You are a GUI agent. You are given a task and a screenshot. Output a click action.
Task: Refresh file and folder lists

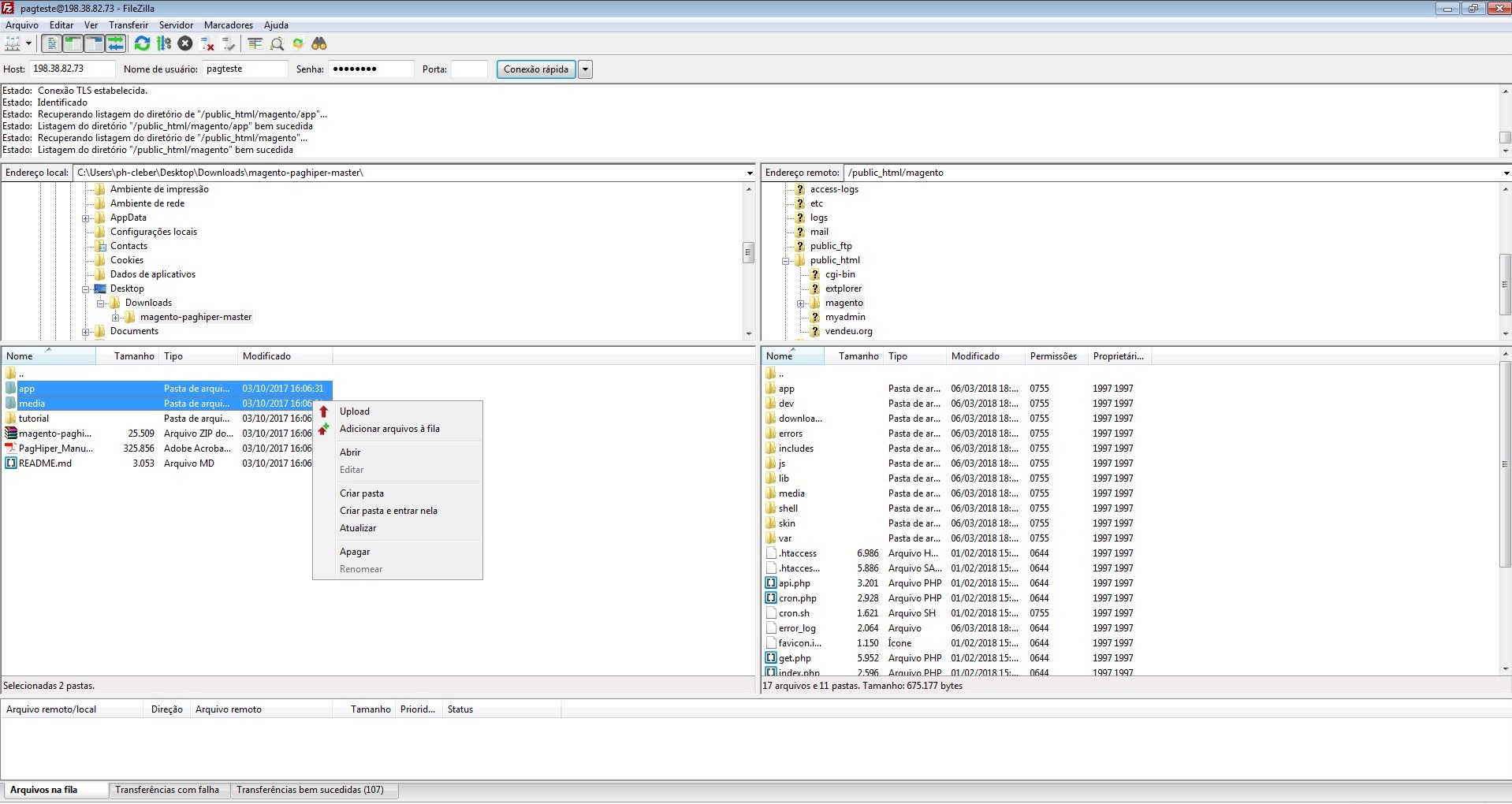coord(142,43)
